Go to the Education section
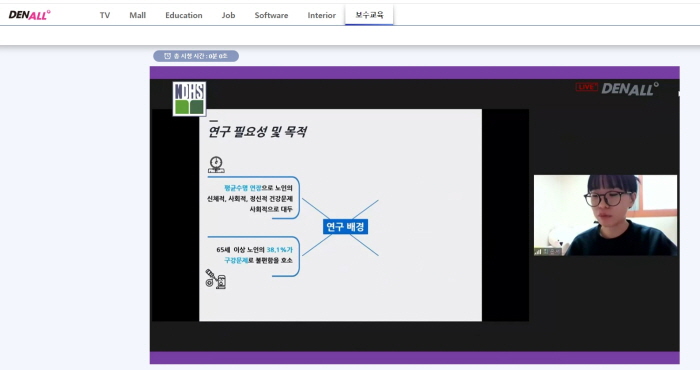The image size is (700, 370). (x=183, y=15)
